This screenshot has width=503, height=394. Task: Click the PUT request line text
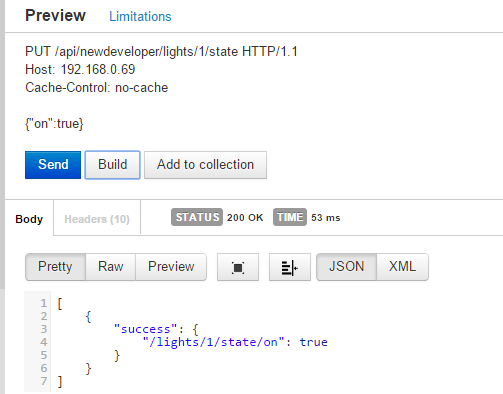coord(161,52)
